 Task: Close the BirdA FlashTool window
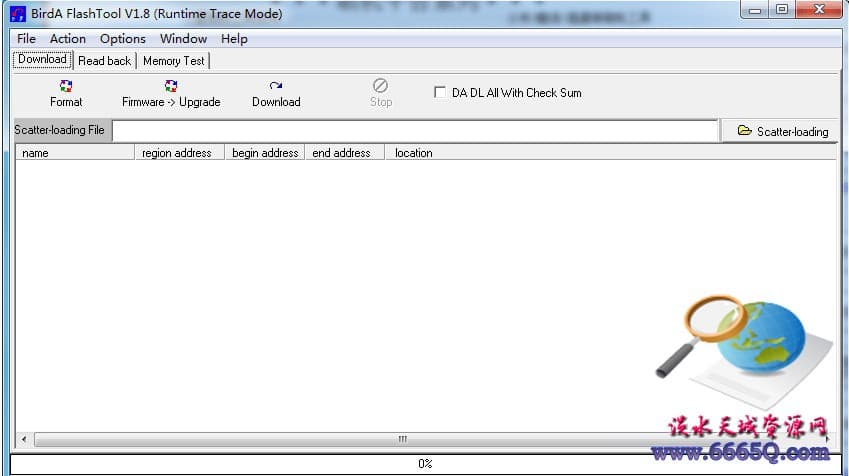point(819,10)
